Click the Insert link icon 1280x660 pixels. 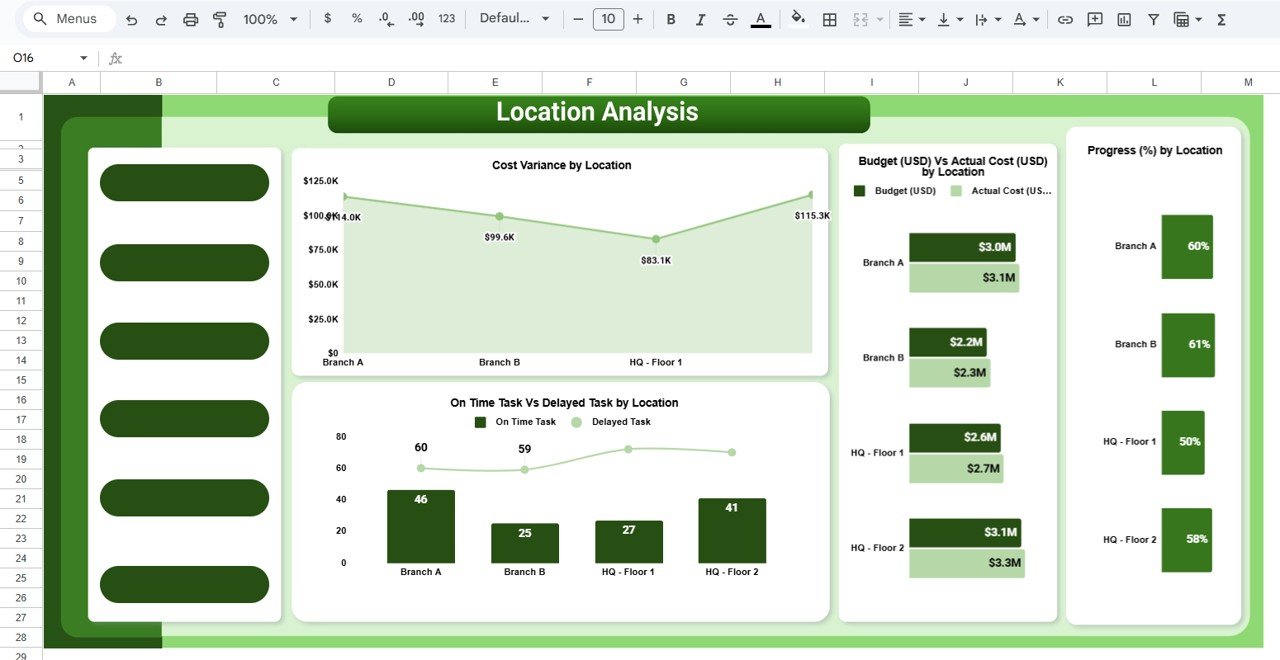pyautogui.click(x=1066, y=19)
